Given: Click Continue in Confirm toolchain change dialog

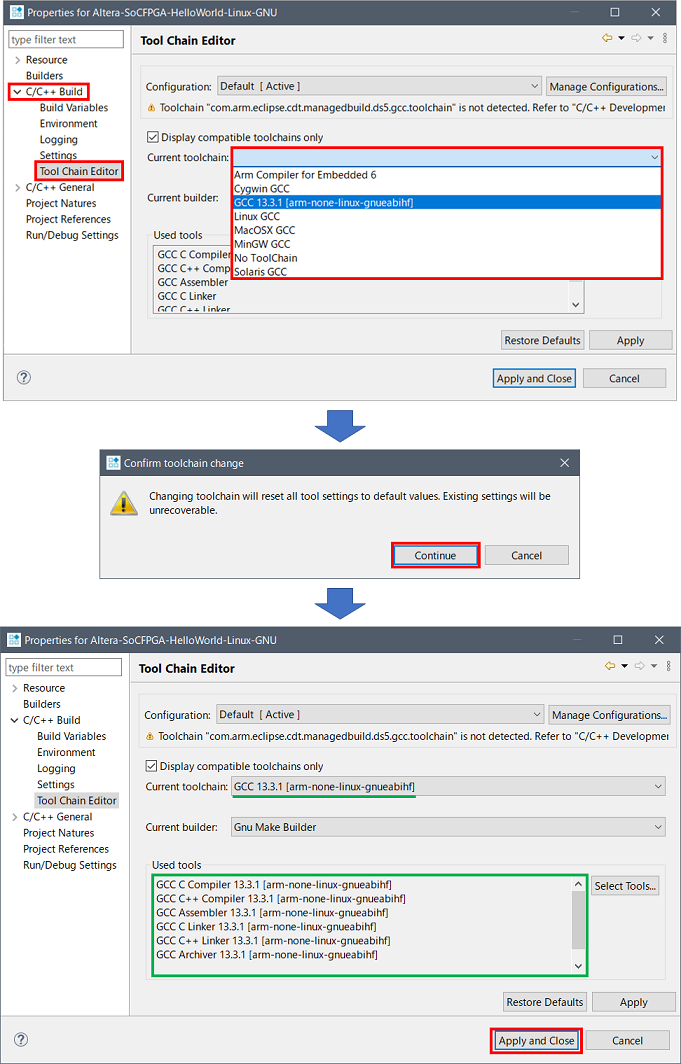Looking at the screenshot, I should point(435,555).
